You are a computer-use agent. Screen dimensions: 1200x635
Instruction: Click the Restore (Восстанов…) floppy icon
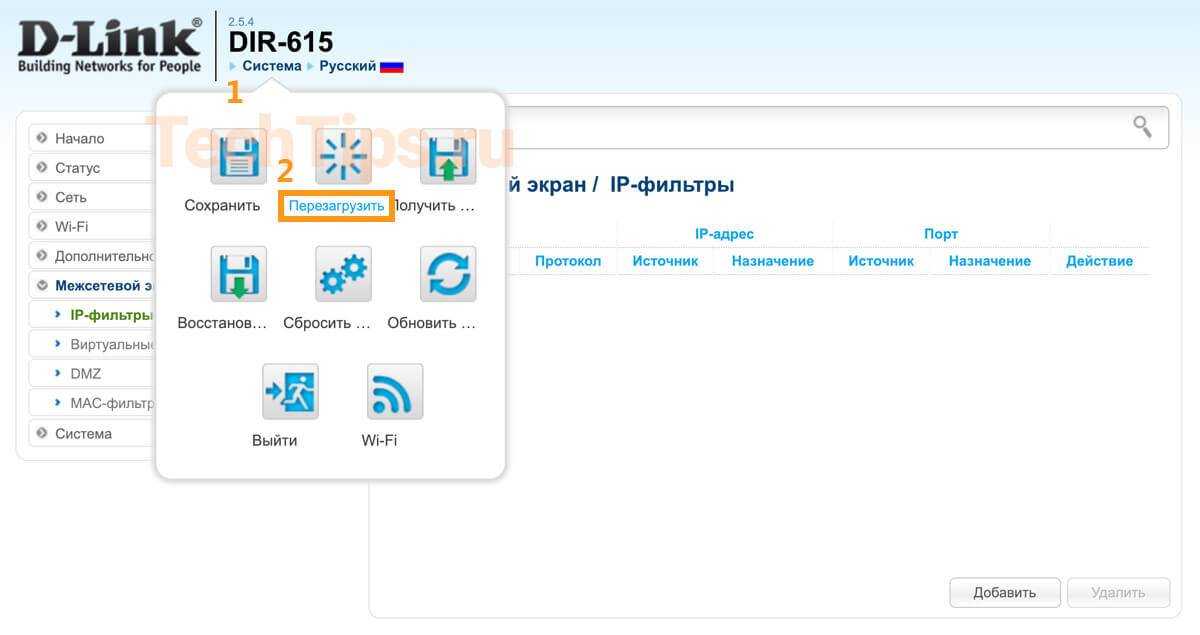pyautogui.click(x=238, y=274)
